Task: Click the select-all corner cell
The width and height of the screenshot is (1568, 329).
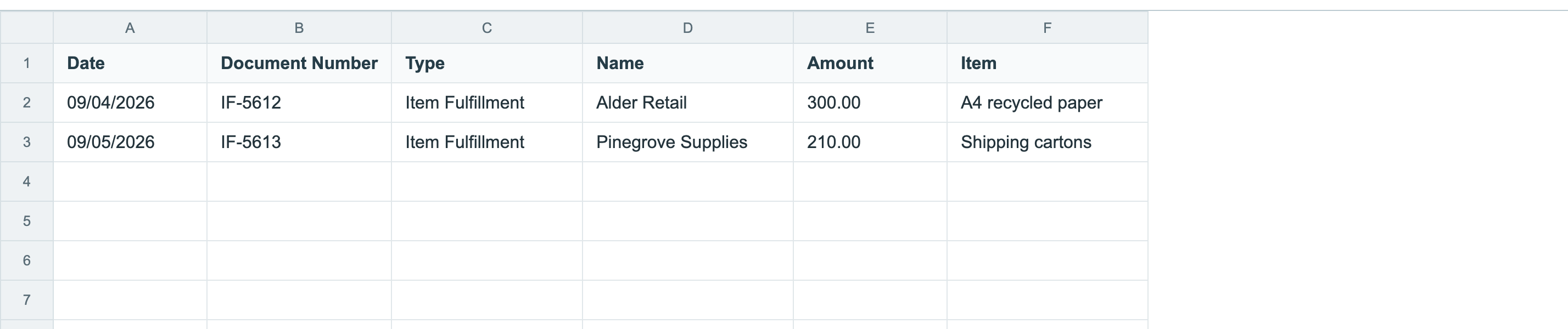Action: click(27, 27)
